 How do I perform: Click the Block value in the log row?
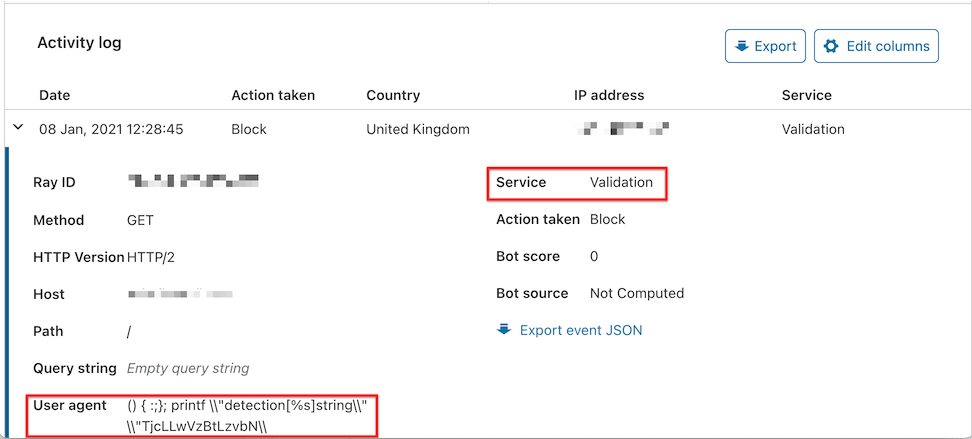tap(248, 129)
